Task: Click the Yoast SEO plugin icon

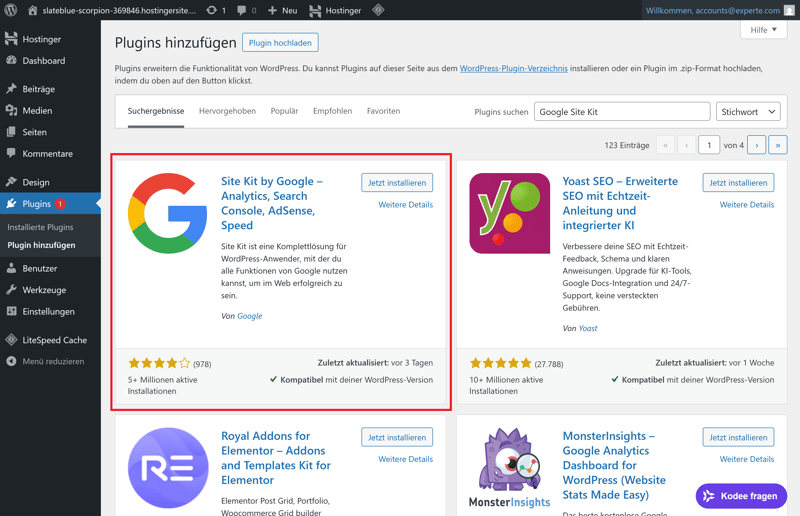Action: pos(509,213)
